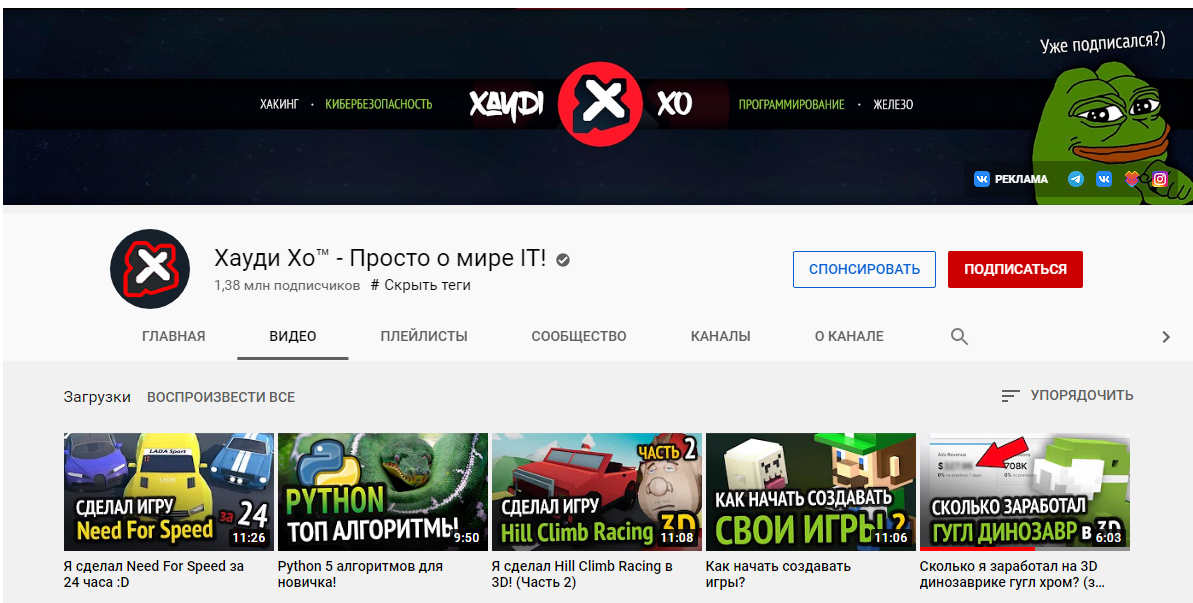The width and height of the screenshot is (1193, 603).
Task: Click the 11:26 duration badge
Action: point(249,538)
